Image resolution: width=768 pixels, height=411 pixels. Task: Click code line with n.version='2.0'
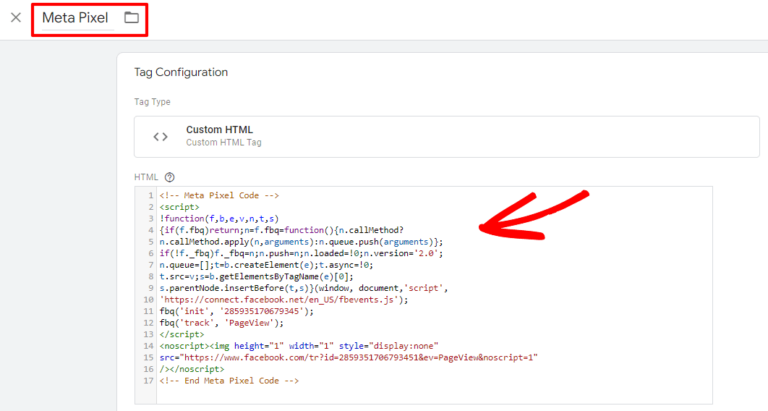click(301, 253)
